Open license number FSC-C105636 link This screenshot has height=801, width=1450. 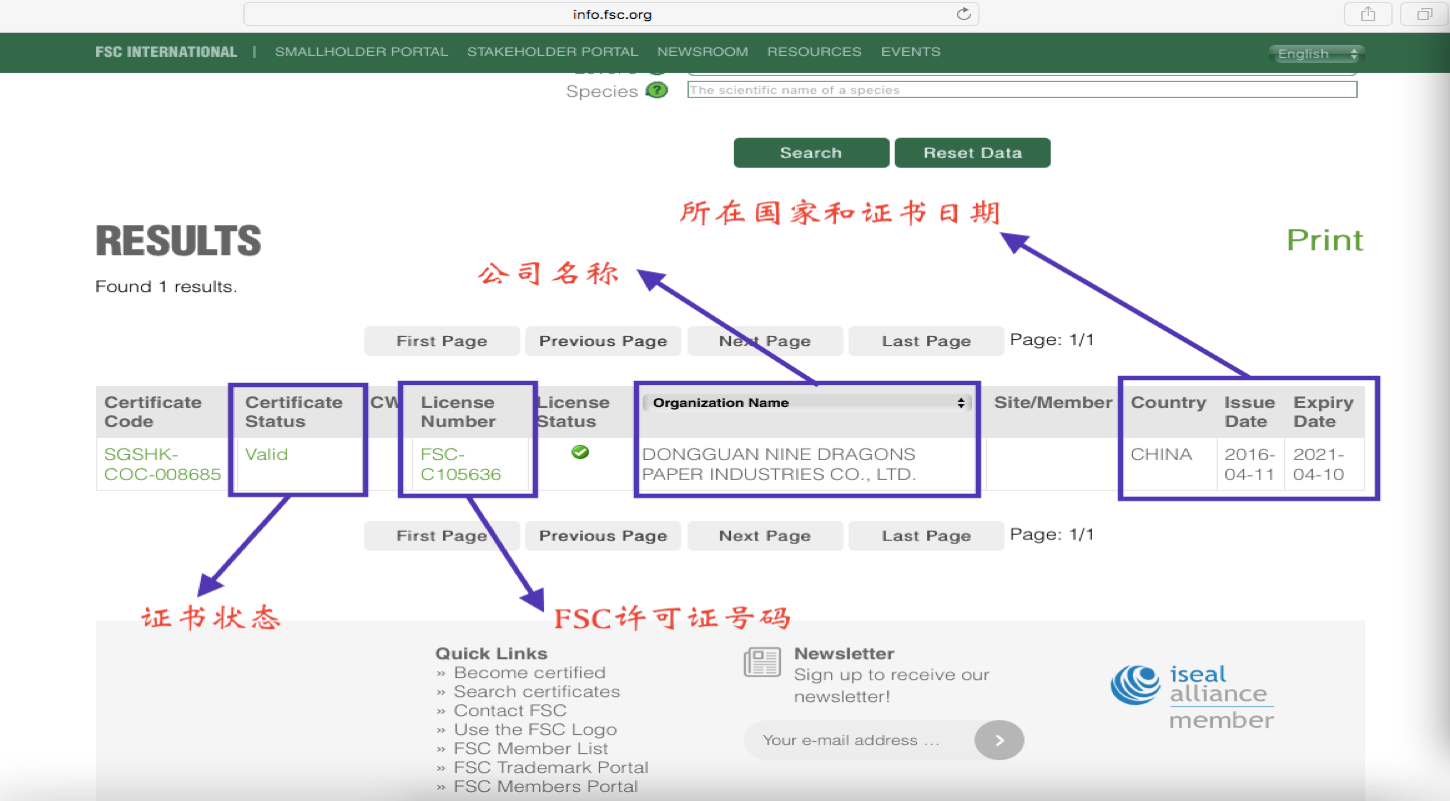(x=461, y=464)
